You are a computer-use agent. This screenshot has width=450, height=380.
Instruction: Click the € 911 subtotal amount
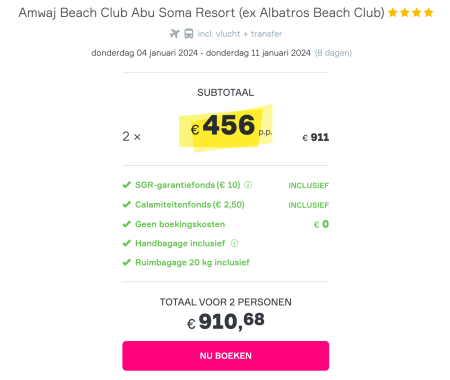[316, 137]
